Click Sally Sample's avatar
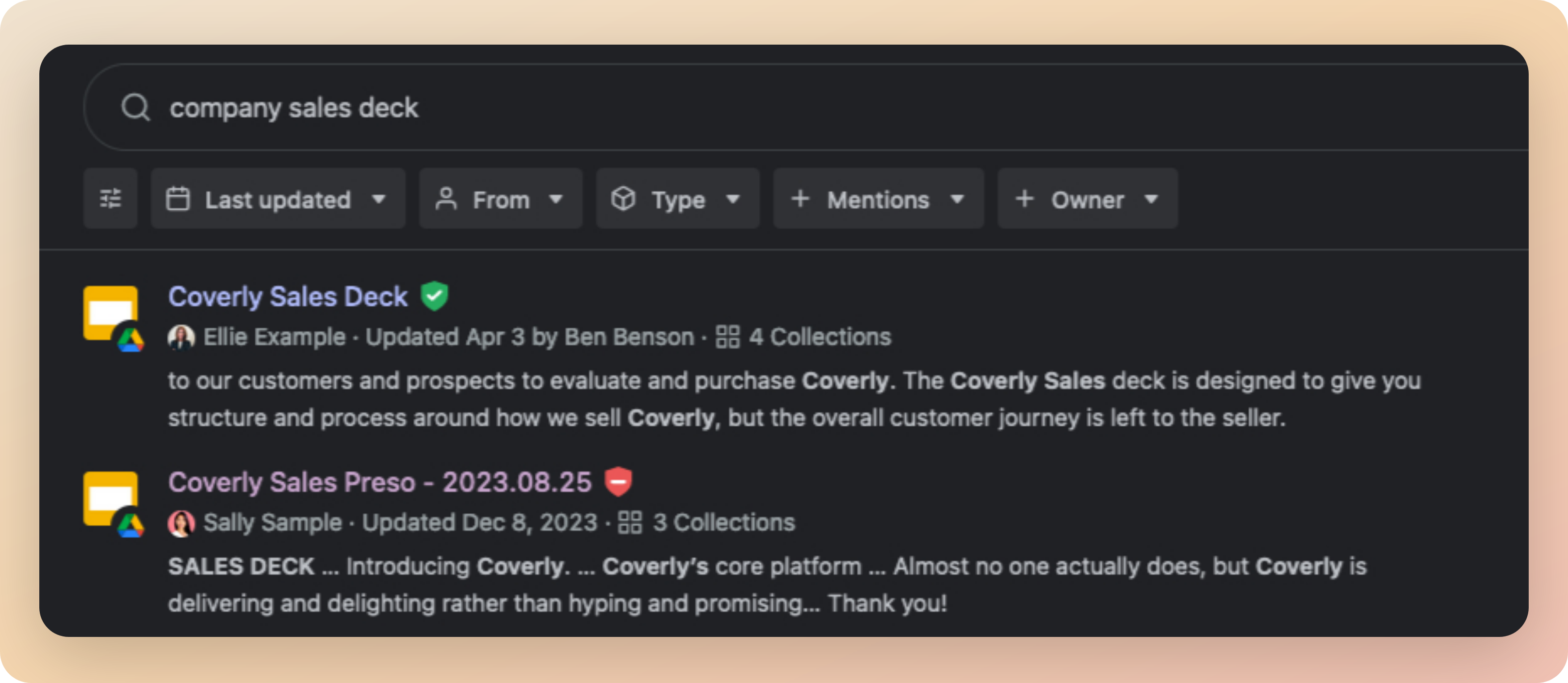 (181, 523)
